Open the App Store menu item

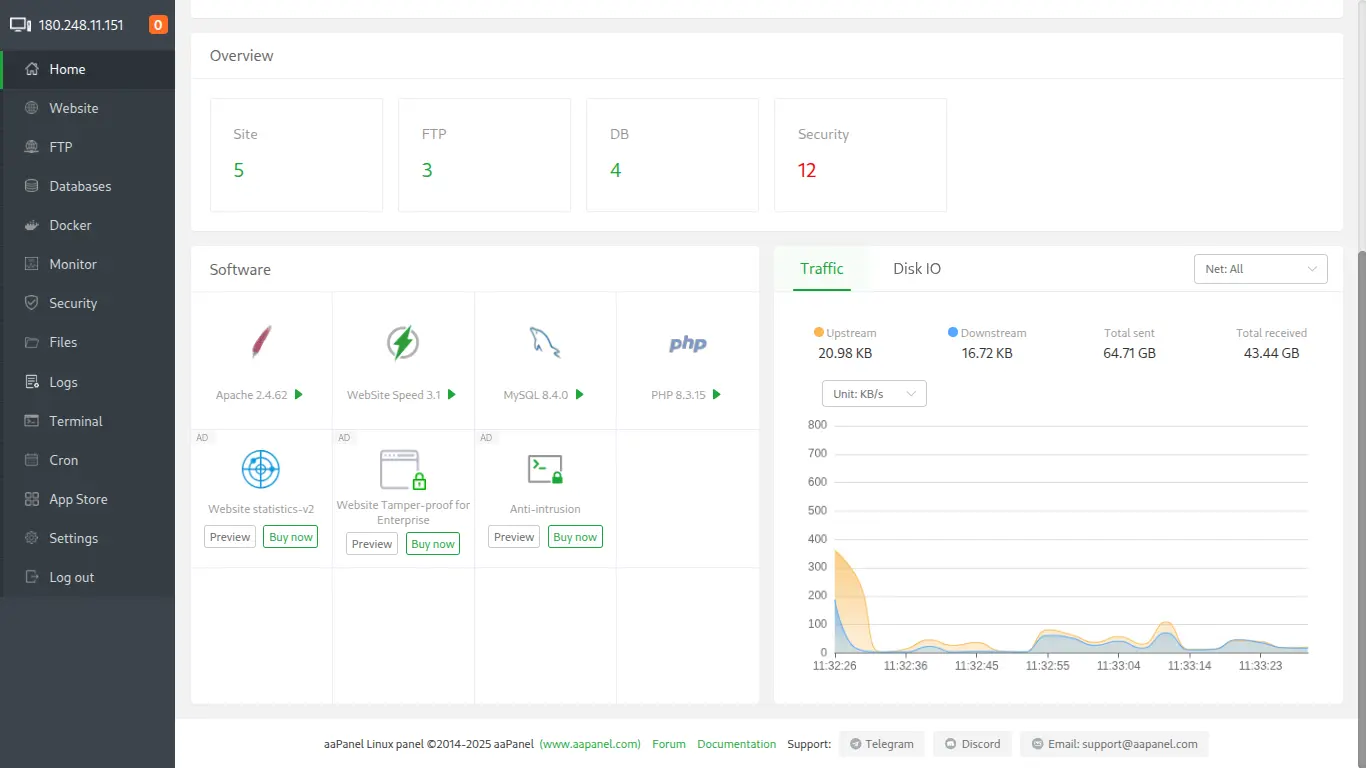[x=87, y=499]
